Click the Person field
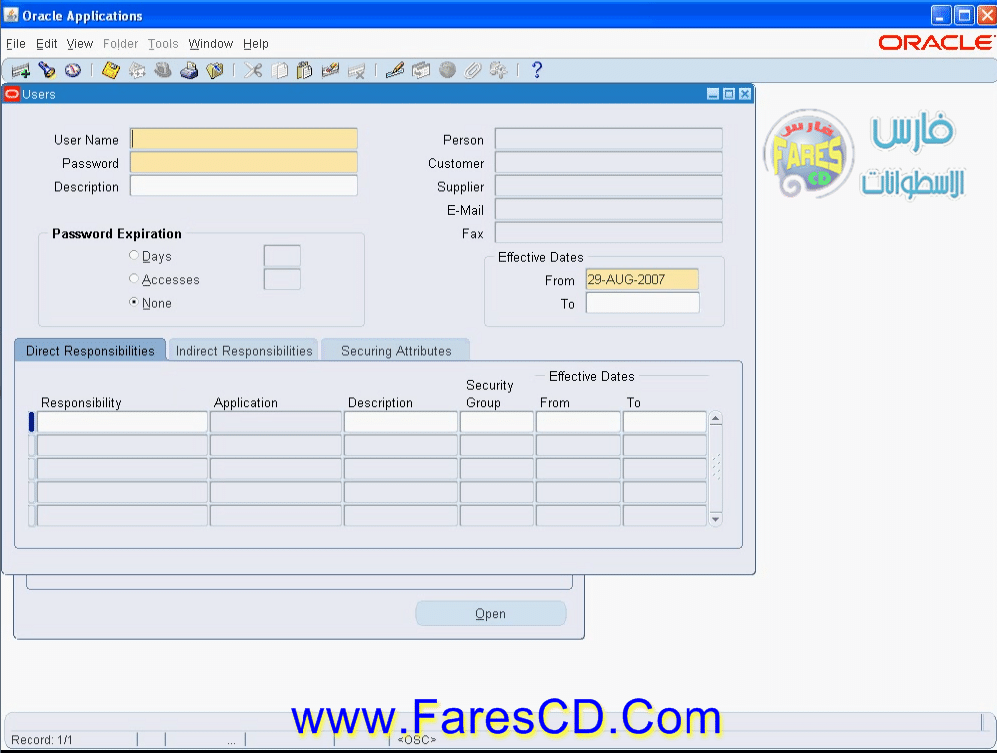Viewport: 997px width, 753px height. click(x=609, y=139)
